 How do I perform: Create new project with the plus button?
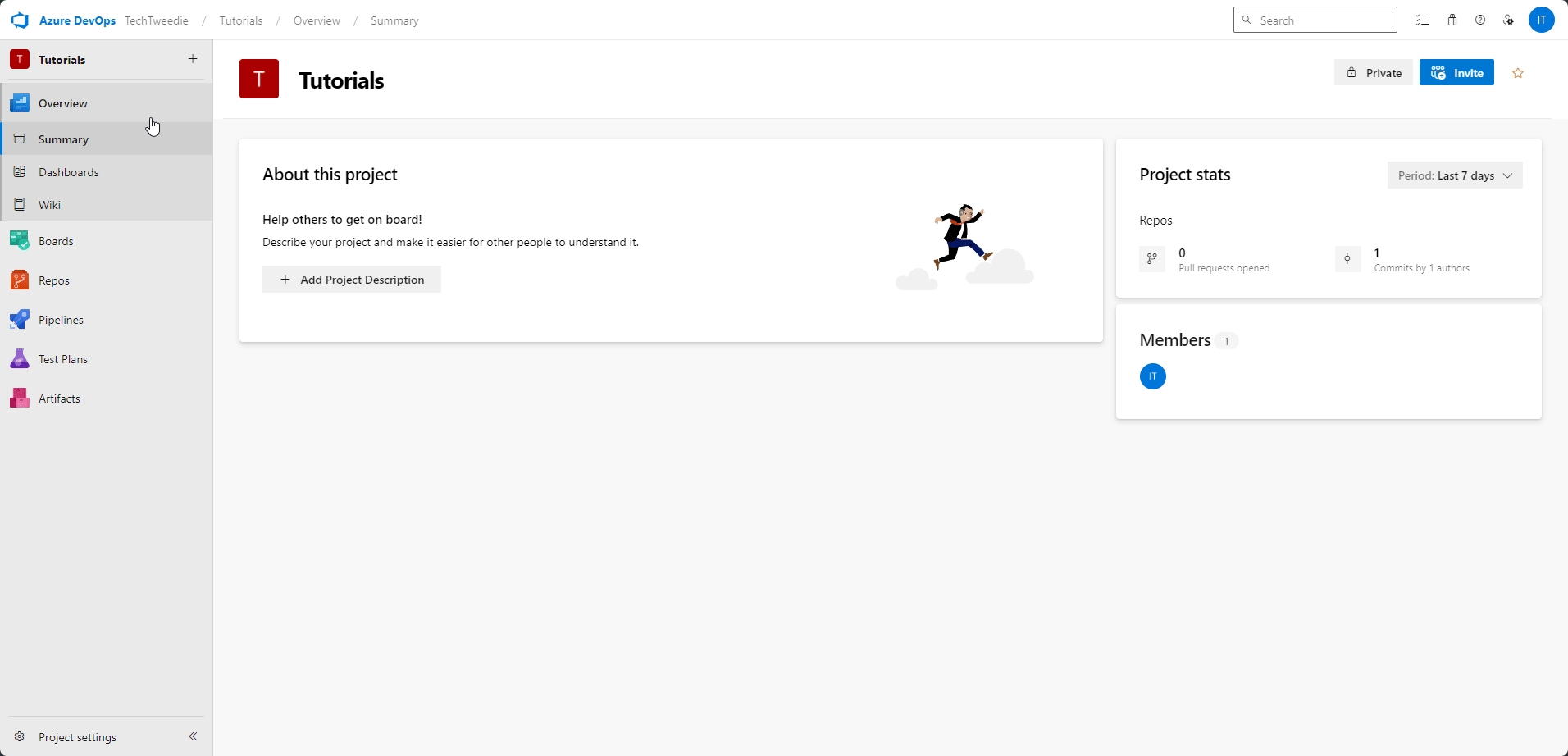[193, 59]
